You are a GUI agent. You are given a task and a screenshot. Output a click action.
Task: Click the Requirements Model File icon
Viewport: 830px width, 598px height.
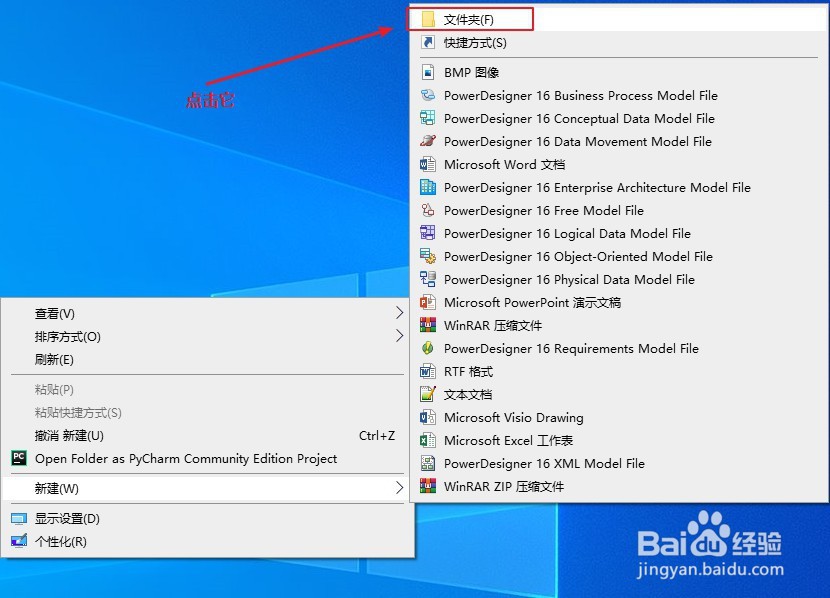click(x=428, y=349)
